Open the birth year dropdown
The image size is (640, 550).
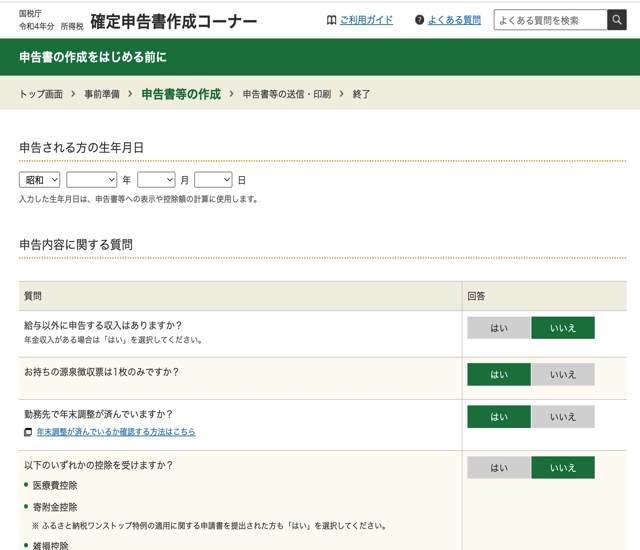(x=92, y=180)
